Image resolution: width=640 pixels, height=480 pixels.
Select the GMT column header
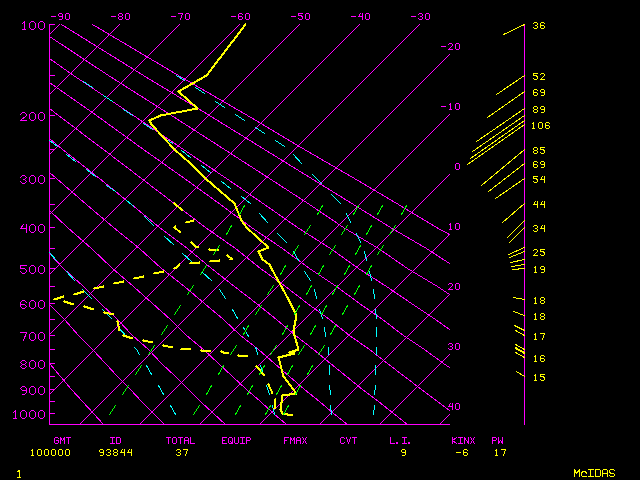point(63,440)
